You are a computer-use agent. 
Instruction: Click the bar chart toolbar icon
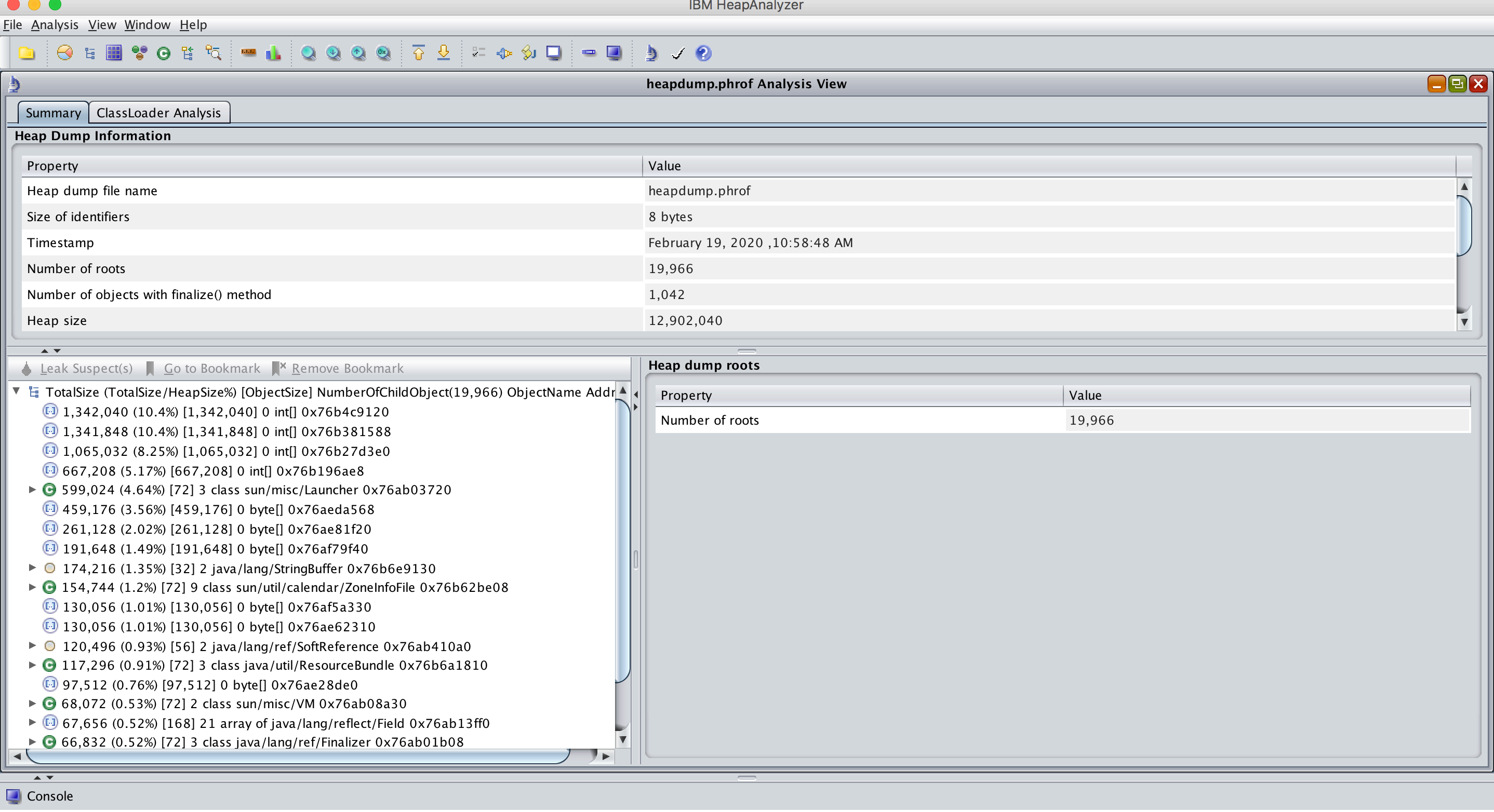point(273,53)
